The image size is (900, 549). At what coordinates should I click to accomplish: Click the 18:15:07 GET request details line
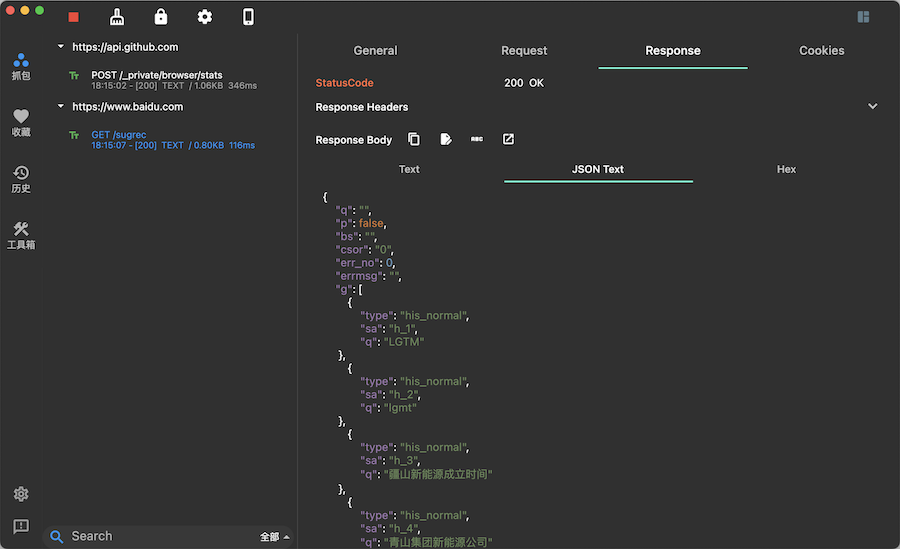(173, 145)
